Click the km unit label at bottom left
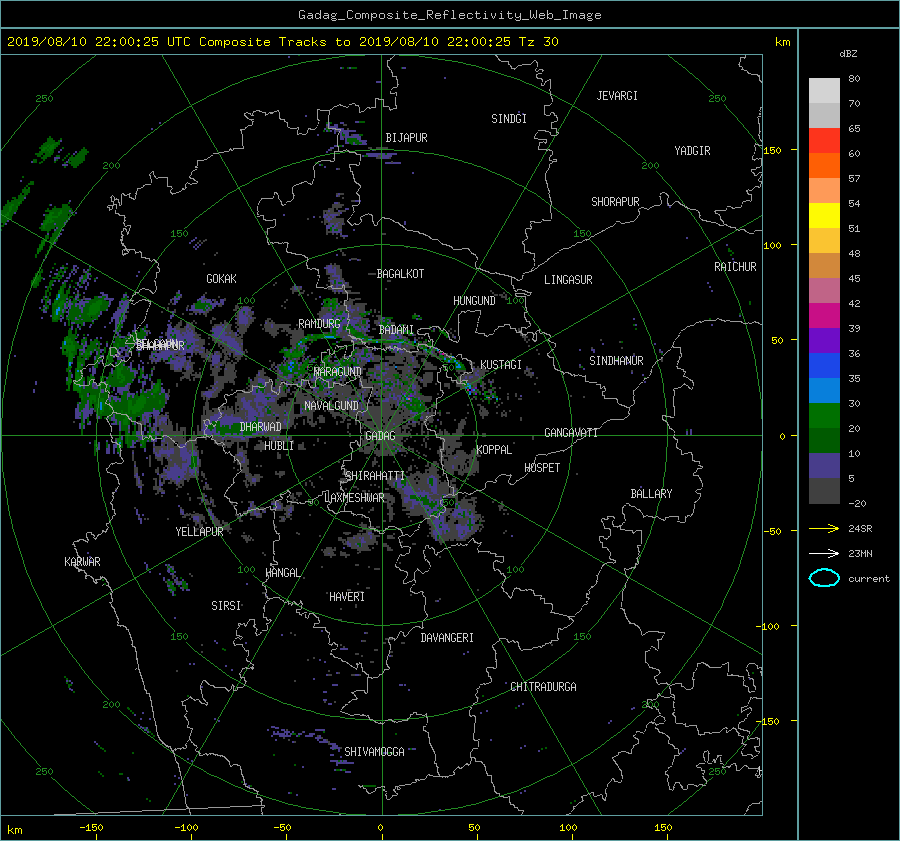The width and height of the screenshot is (900, 841). point(14,830)
